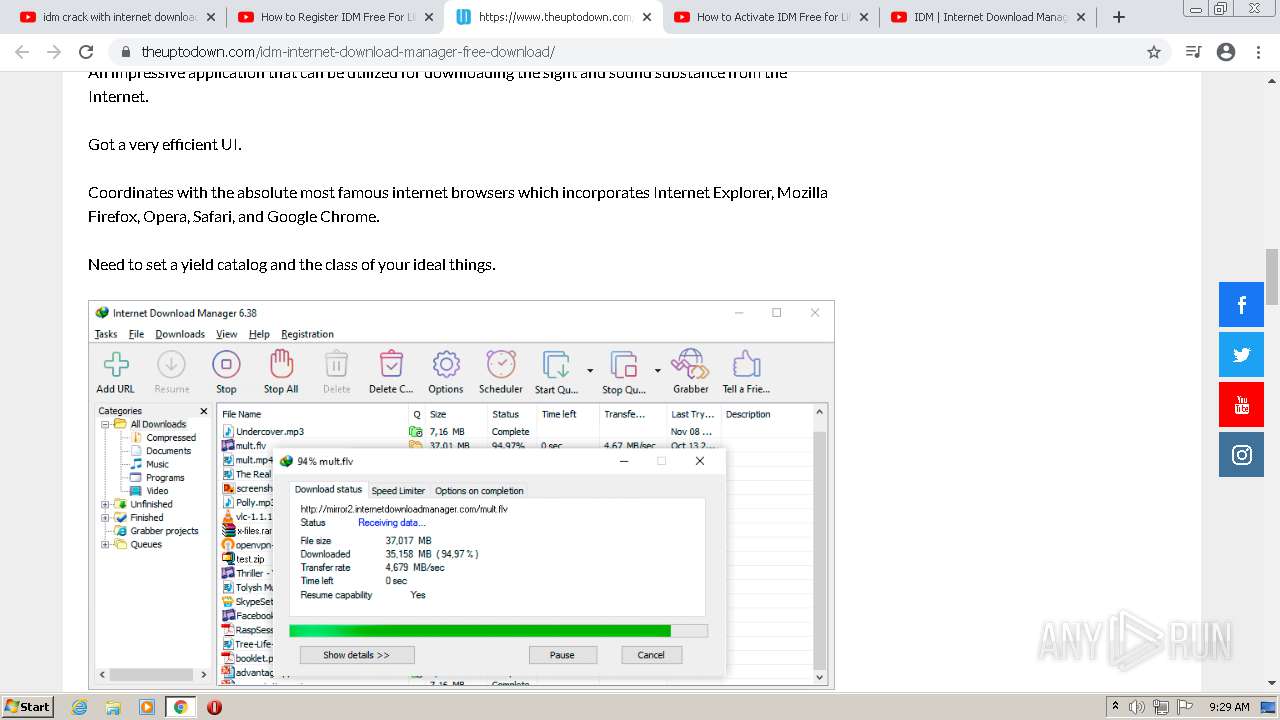The image size is (1280, 720).
Task: Close the theuptodown.com tab
Action: [x=646, y=17]
